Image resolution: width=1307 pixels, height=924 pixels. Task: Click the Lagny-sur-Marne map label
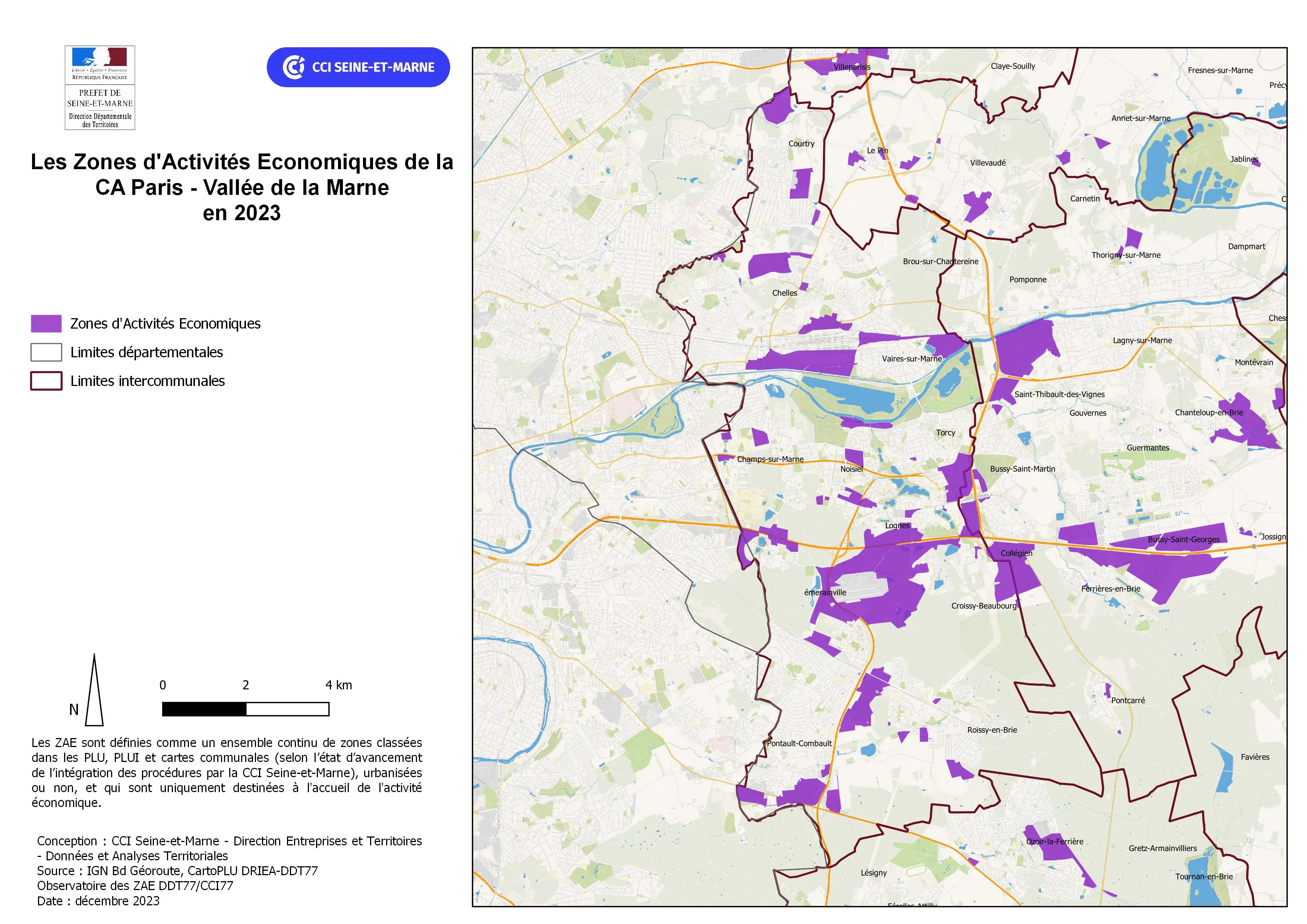1142,341
